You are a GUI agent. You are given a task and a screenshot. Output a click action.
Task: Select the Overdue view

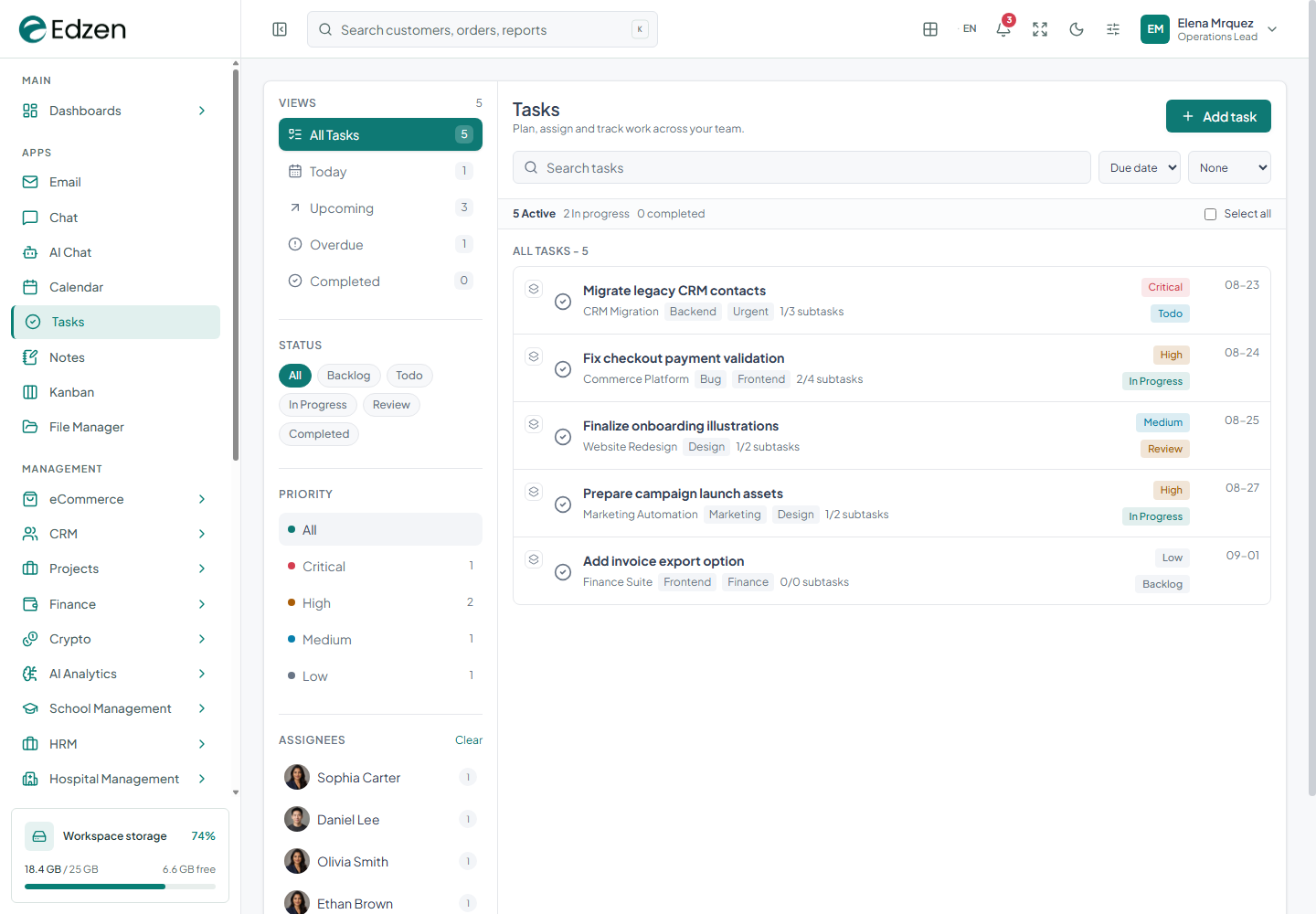pyautogui.click(x=380, y=245)
